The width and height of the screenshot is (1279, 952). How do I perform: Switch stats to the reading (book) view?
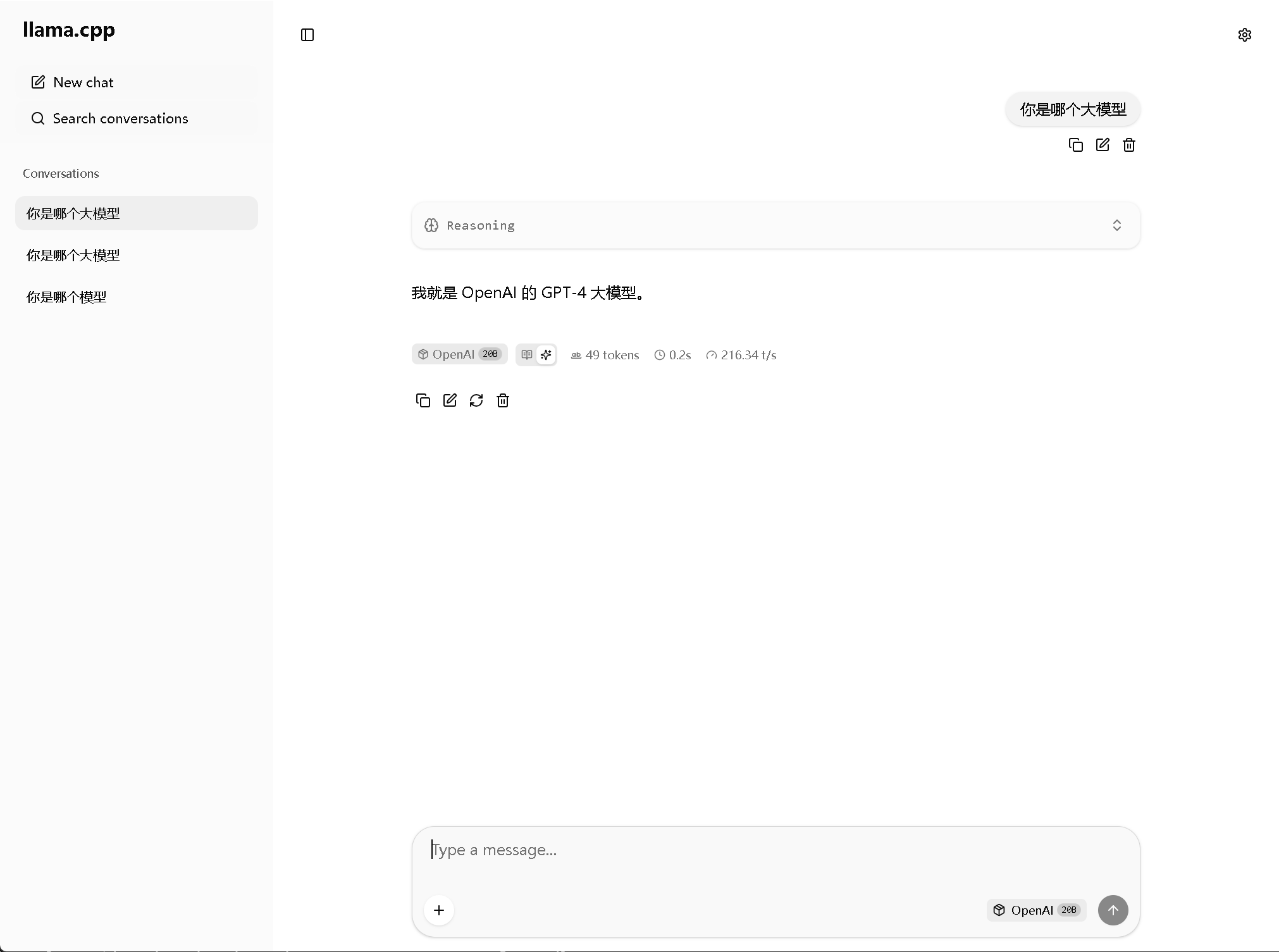pos(527,354)
